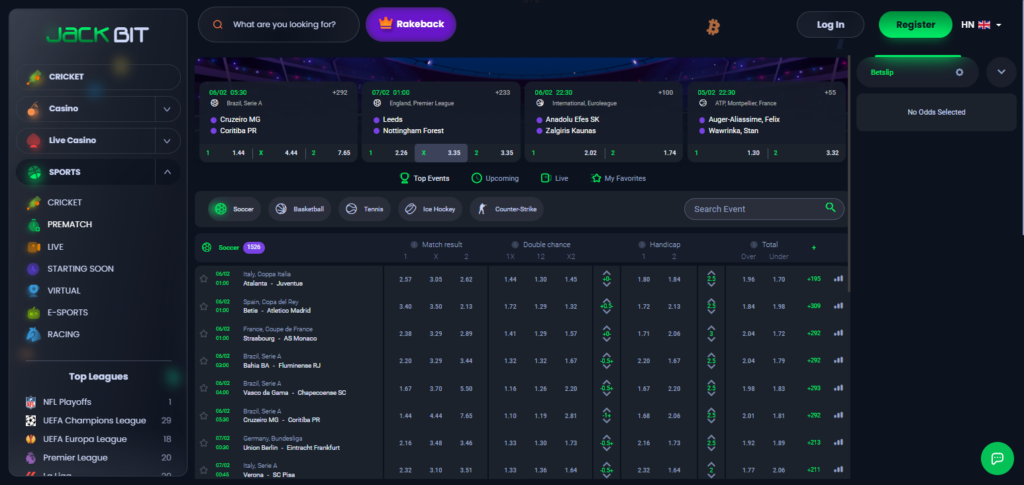The width and height of the screenshot is (1024, 485).
Task: Expand the Casino sidebar menu chevron
Action: coord(167,109)
